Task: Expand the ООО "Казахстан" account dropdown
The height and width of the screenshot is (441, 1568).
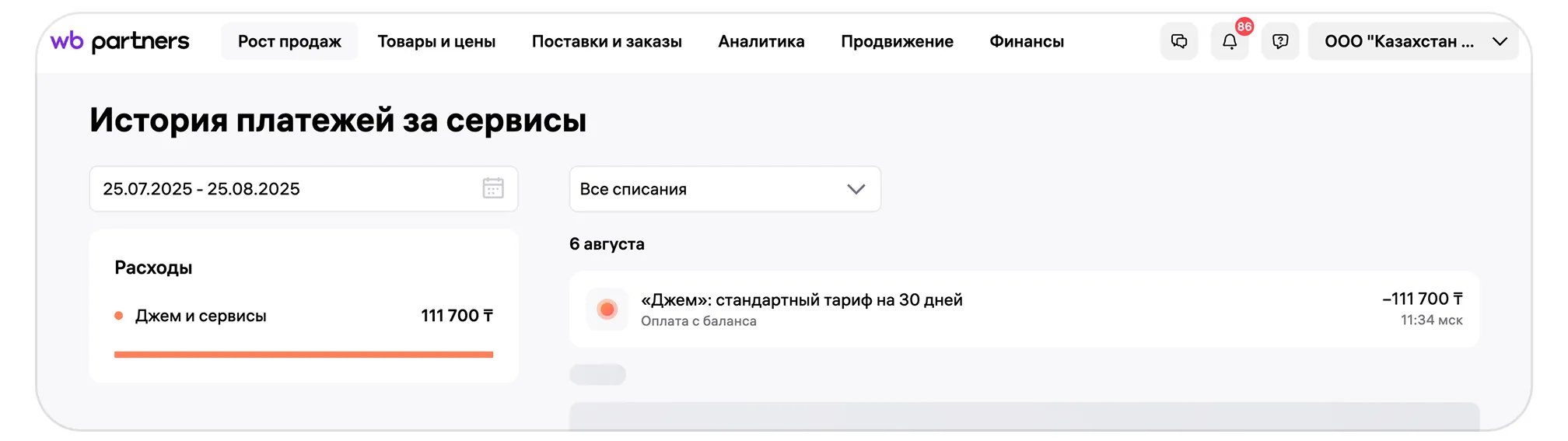Action: 1413,41
